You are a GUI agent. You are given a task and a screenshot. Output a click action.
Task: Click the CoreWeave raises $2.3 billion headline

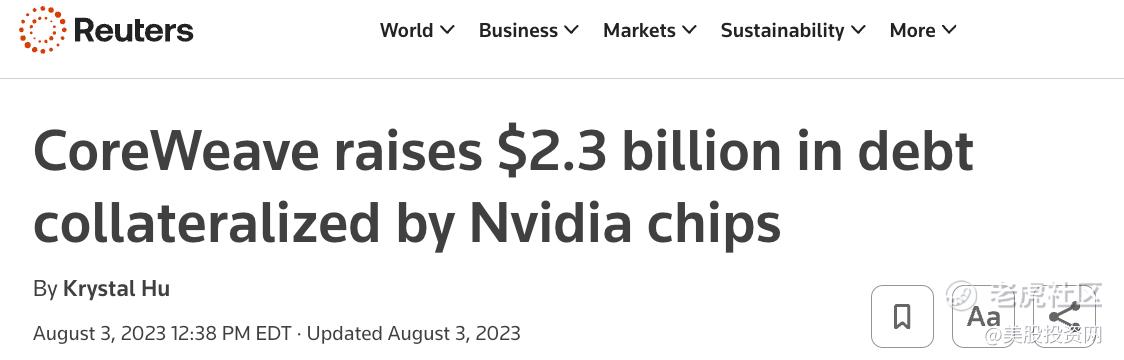(503, 151)
